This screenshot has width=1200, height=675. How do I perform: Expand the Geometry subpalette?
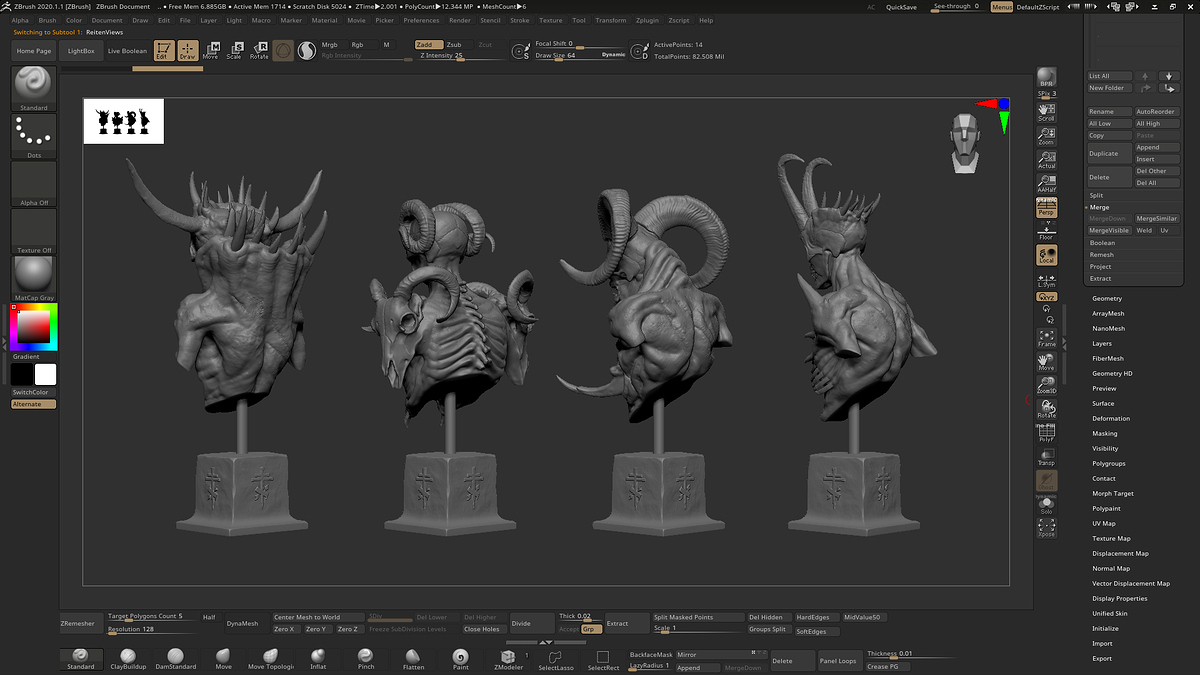1107,298
